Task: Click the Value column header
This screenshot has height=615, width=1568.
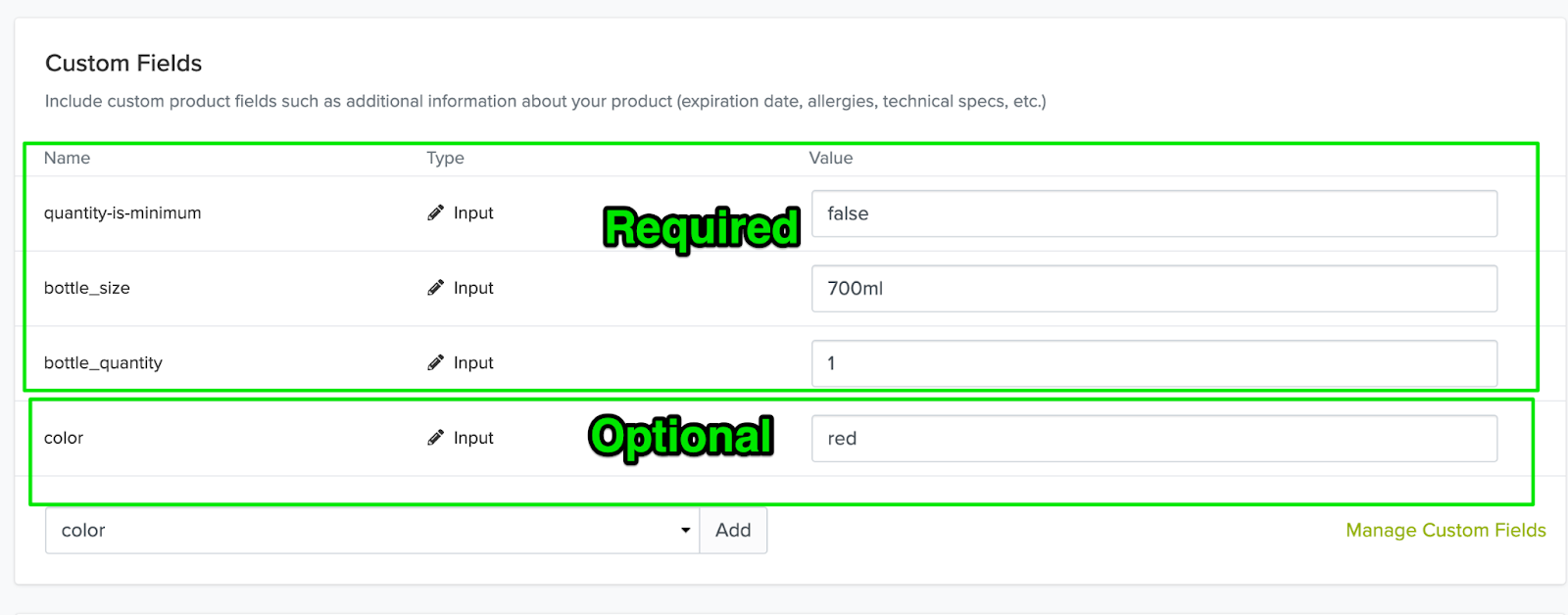Action: [x=831, y=158]
